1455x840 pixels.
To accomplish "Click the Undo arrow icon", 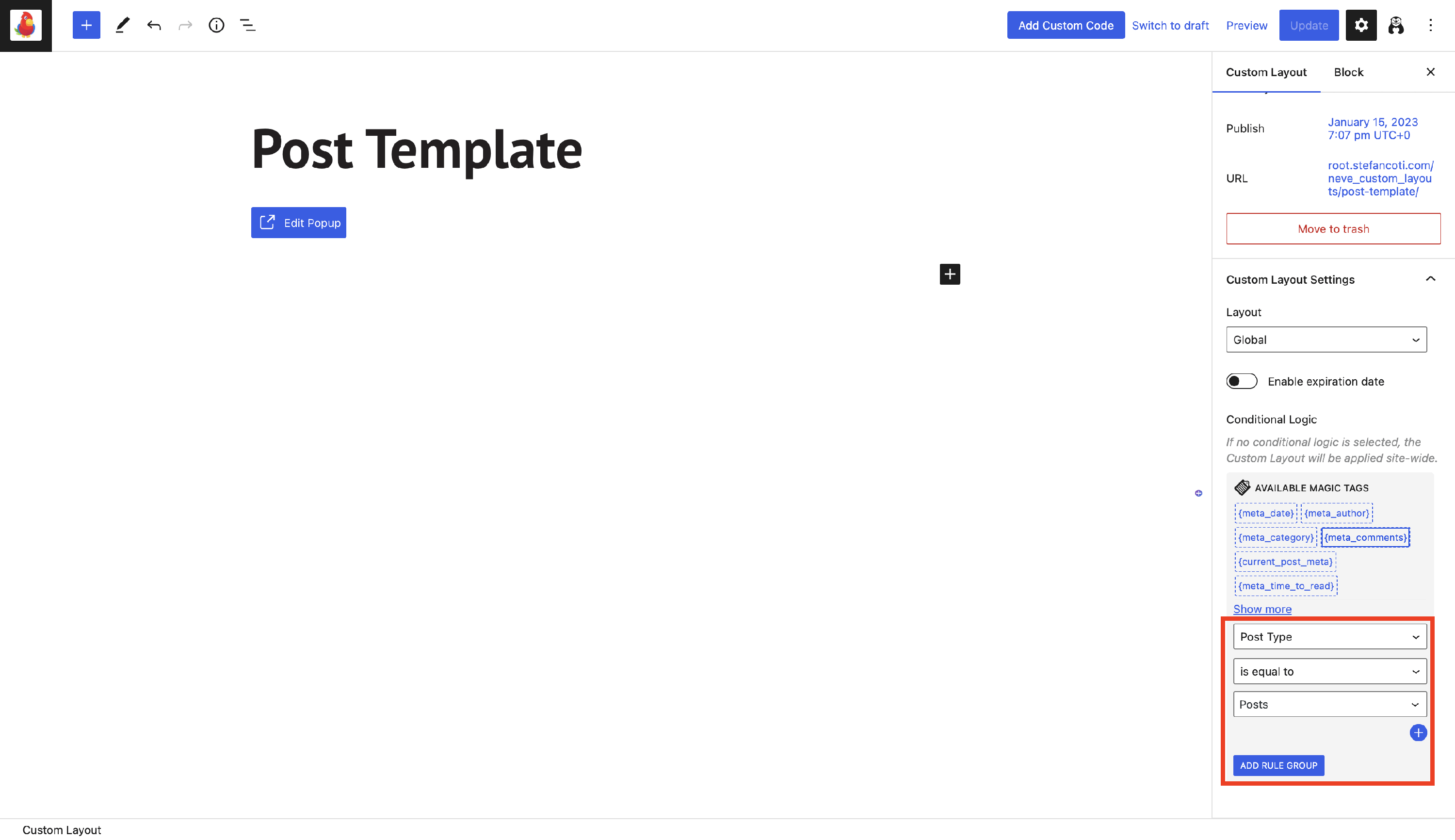I will tap(153, 25).
